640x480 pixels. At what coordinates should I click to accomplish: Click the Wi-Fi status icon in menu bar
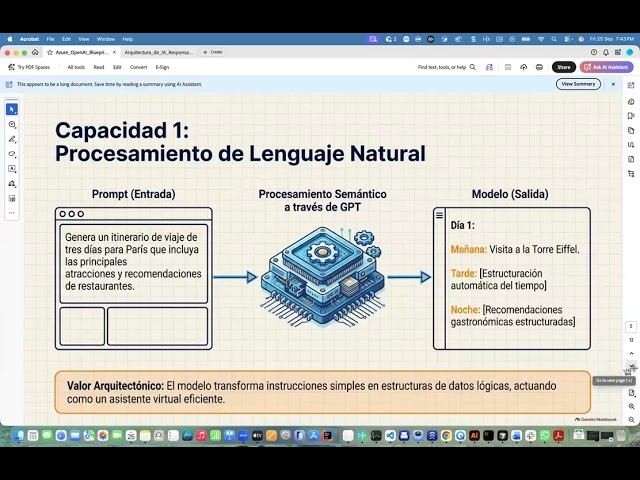pos(541,39)
